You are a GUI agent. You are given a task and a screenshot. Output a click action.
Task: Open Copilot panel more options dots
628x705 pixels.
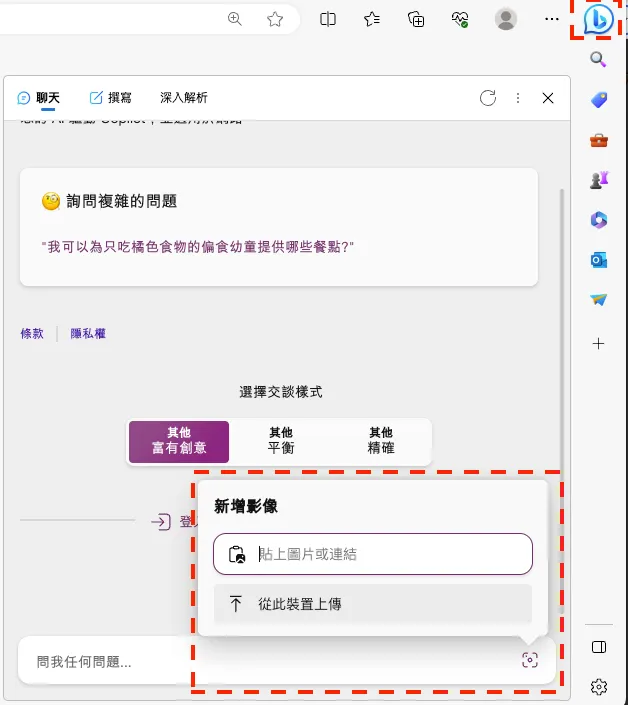pyautogui.click(x=518, y=98)
